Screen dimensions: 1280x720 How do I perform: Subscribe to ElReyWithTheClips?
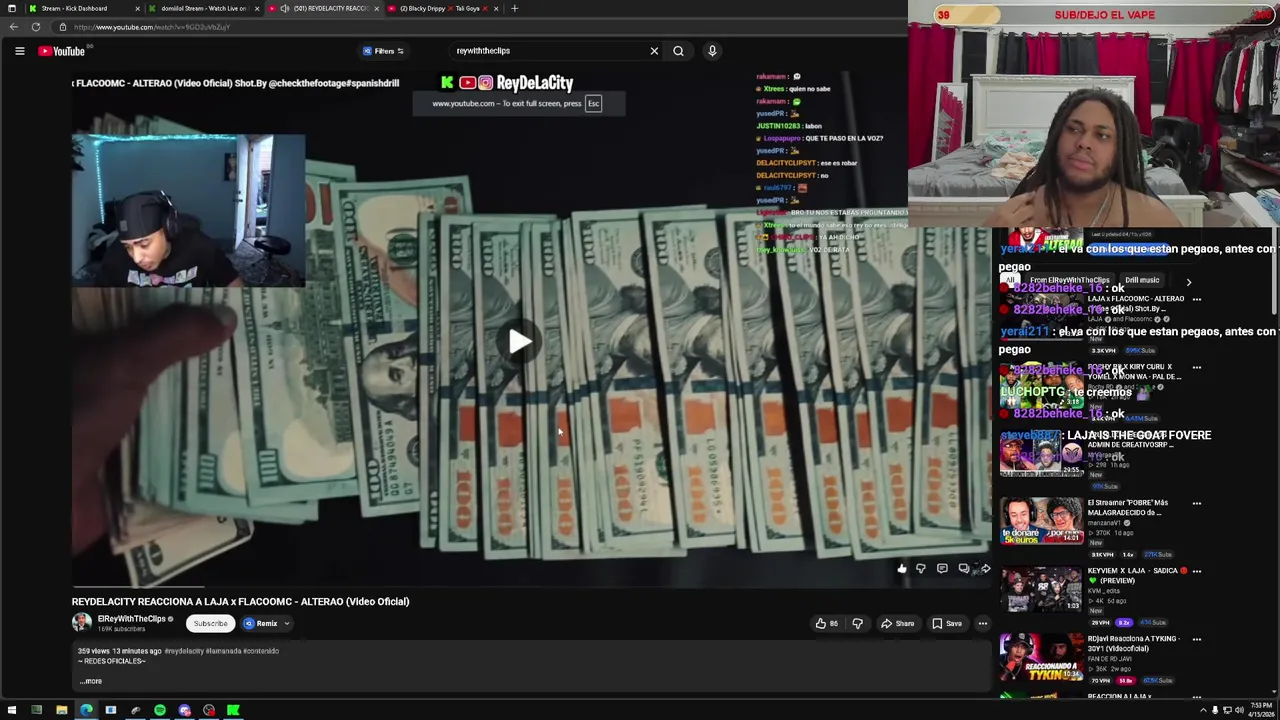(210, 623)
